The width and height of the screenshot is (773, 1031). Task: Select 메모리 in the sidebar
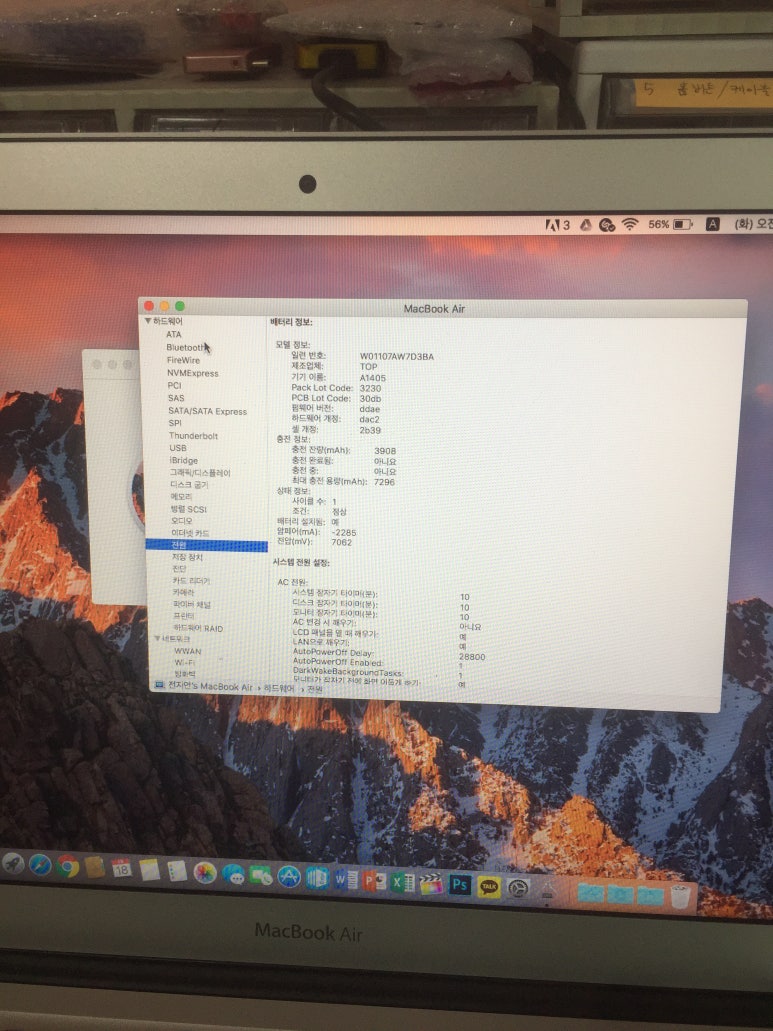click(181, 496)
